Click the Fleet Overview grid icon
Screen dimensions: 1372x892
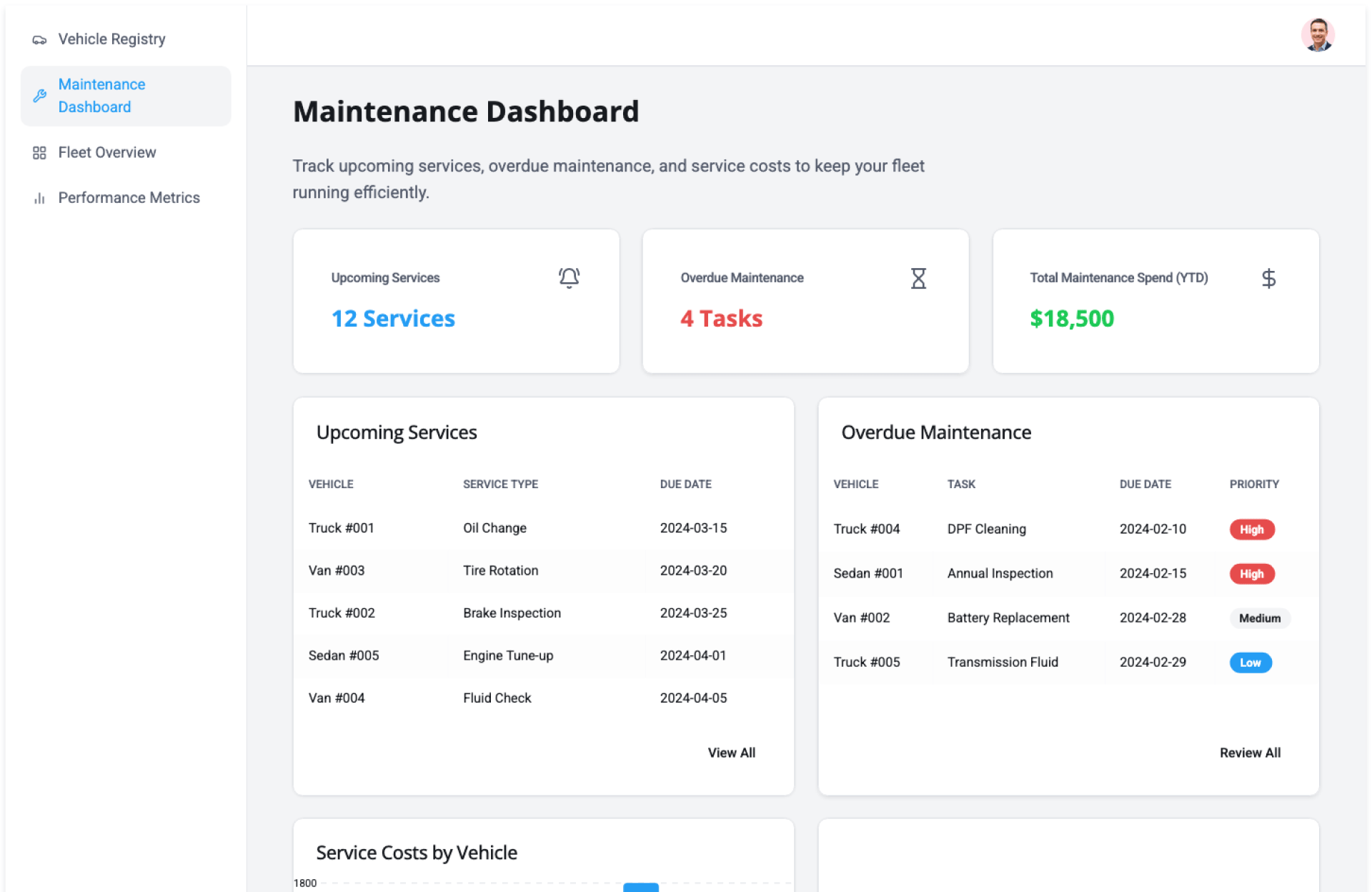[x=39, y=153]
